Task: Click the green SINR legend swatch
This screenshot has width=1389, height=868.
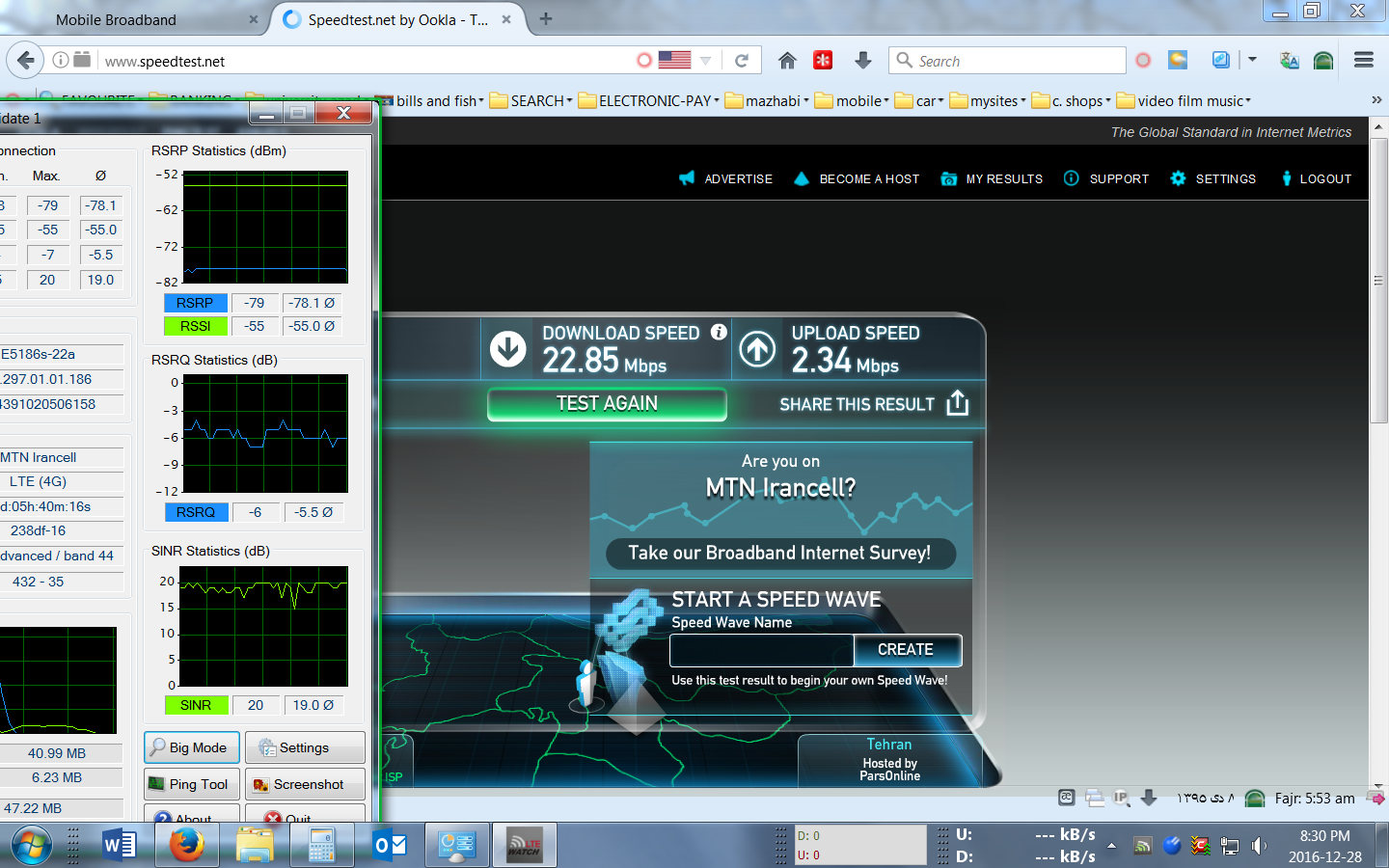Action: pyautogui.click(x=196, y=705)
